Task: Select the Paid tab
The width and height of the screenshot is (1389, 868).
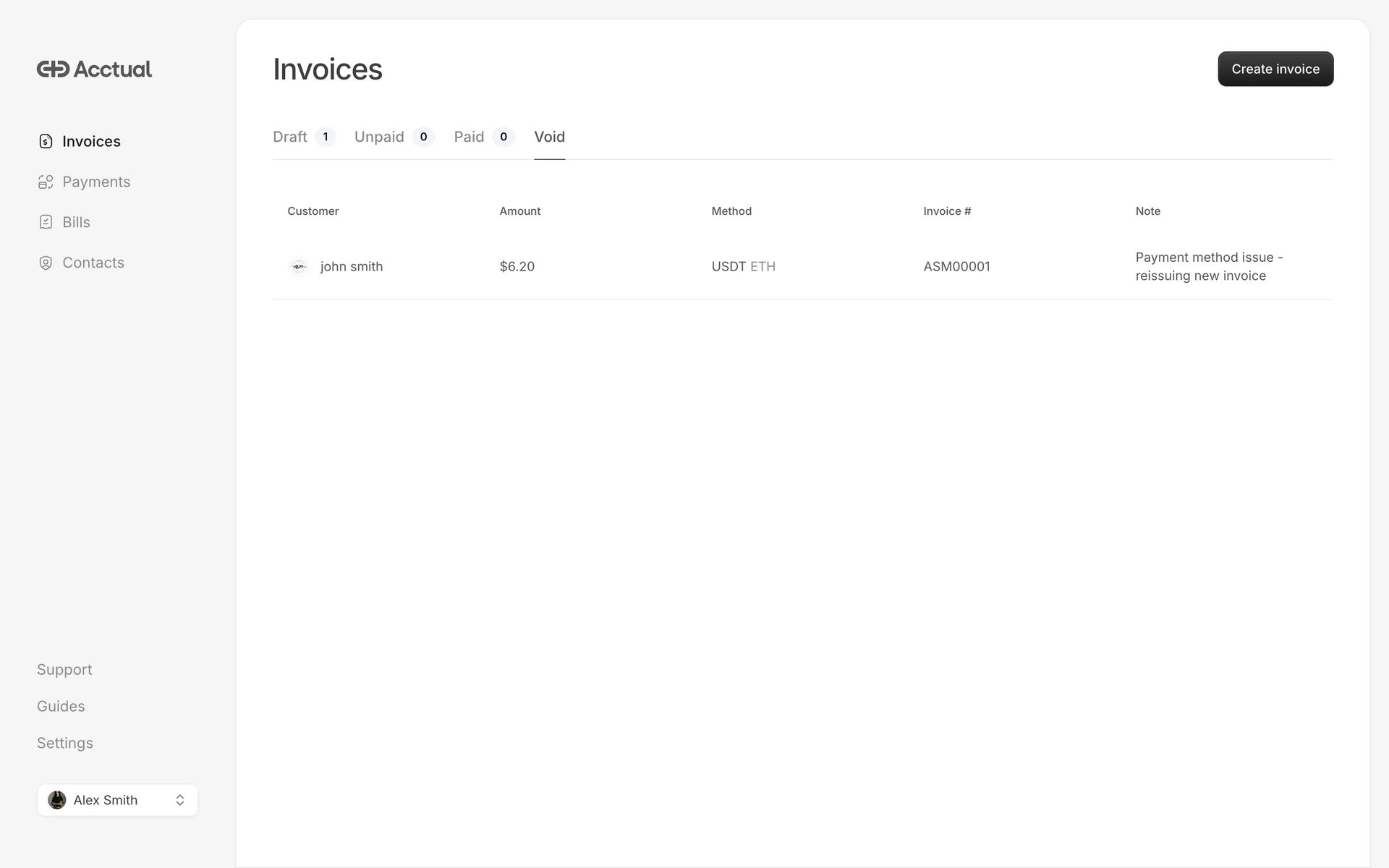Action: tap(469, 137)
